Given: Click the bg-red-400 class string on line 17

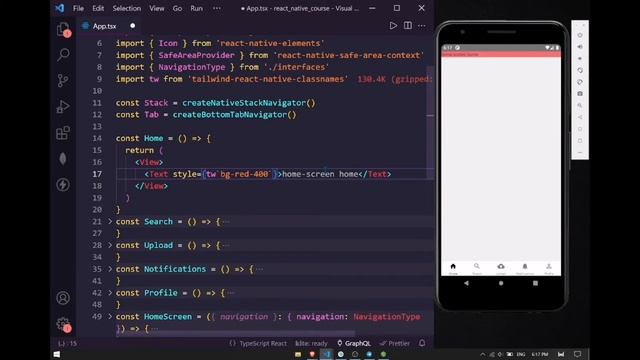Looking at the screenshot, I should point(244,174).
